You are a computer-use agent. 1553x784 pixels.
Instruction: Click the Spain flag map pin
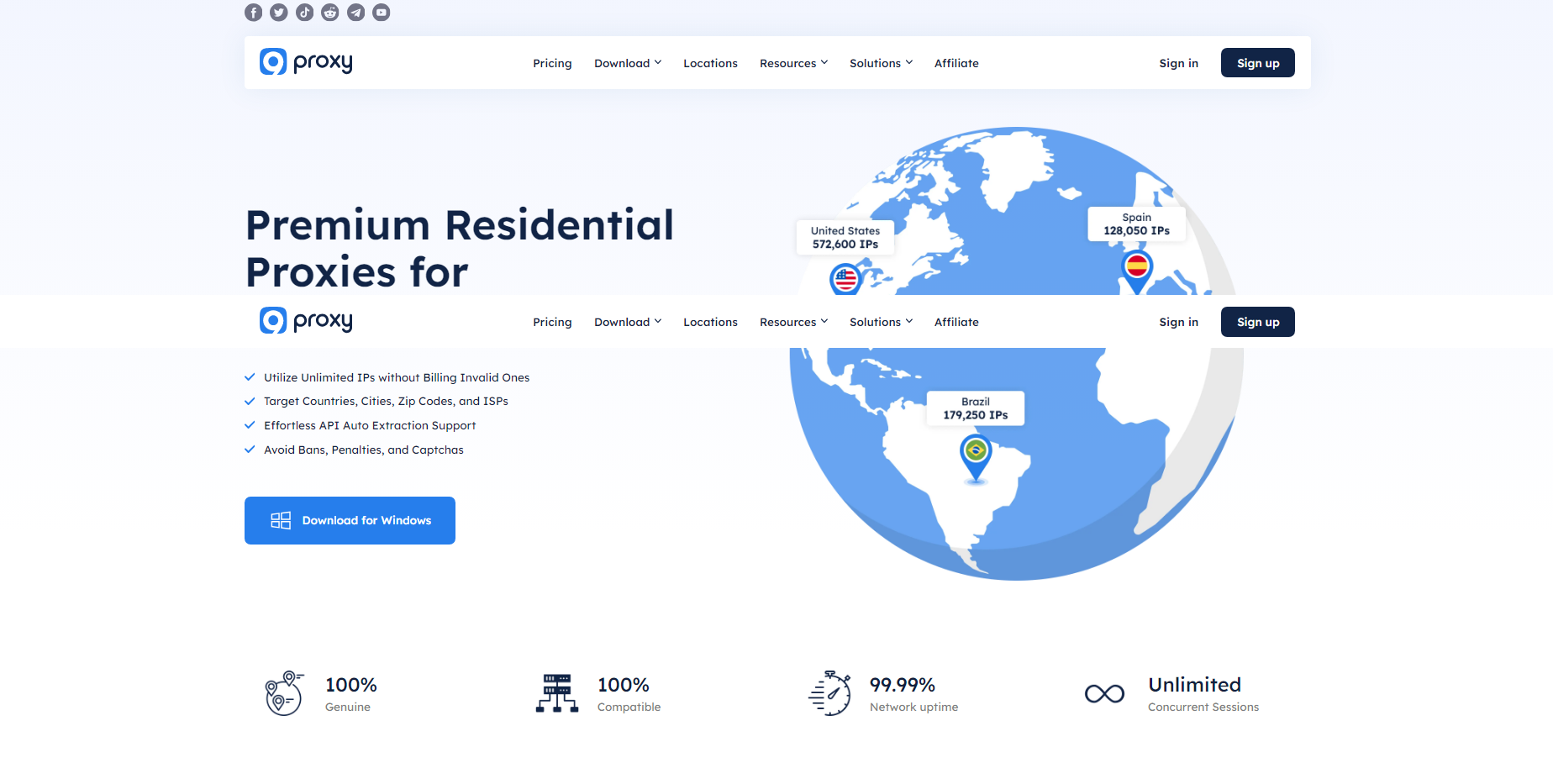point(1137,268)
